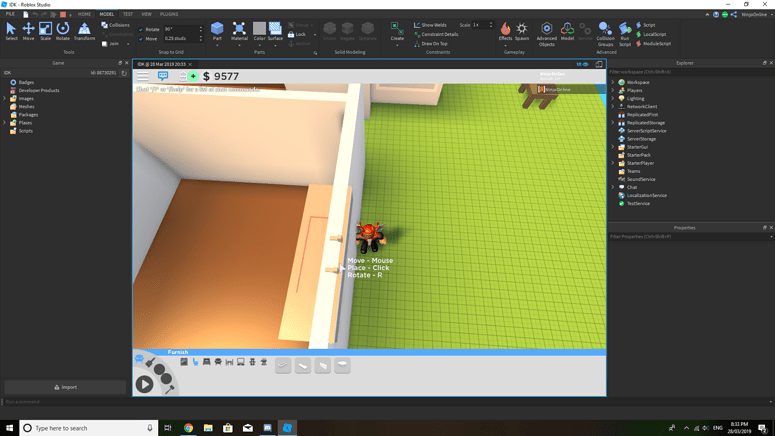Choose the computer monitor furniture category
775x436 pixels.
coord(241,362)
